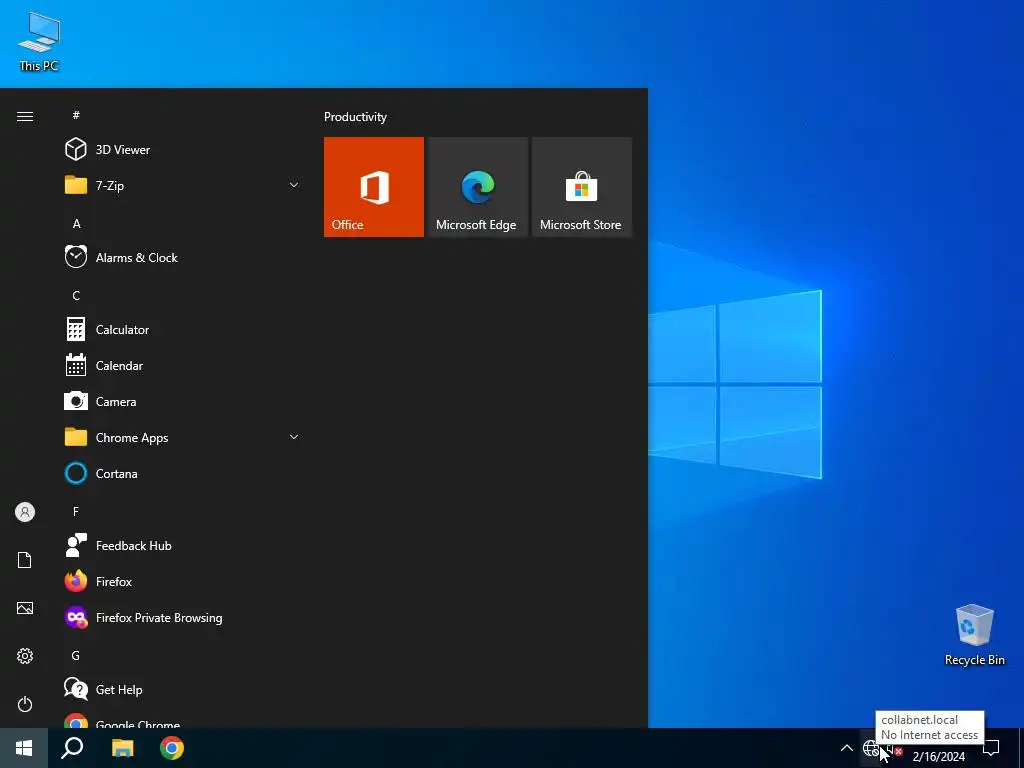Image resolution: width=1024 pixels, height=768 pixels.
Task: Open the network status tray icon
Action: pos(871,748)
